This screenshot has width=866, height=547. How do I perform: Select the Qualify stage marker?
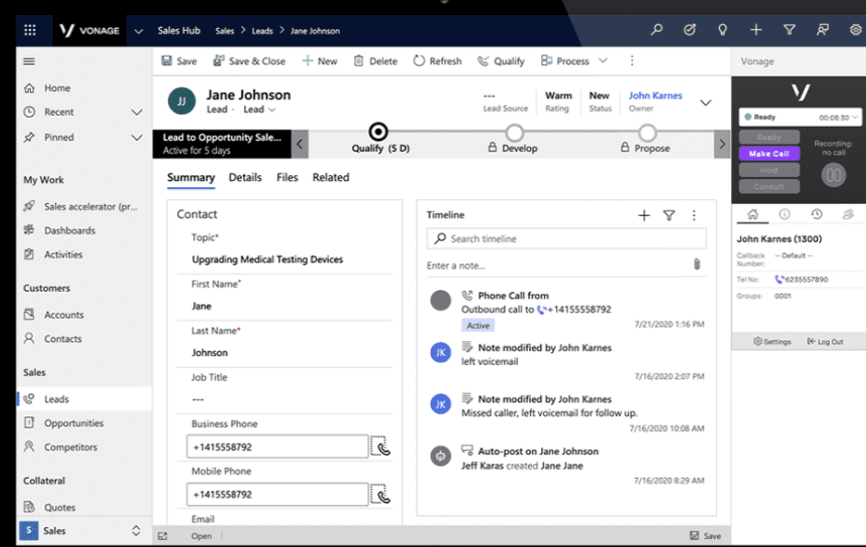(x=378, y=132)
